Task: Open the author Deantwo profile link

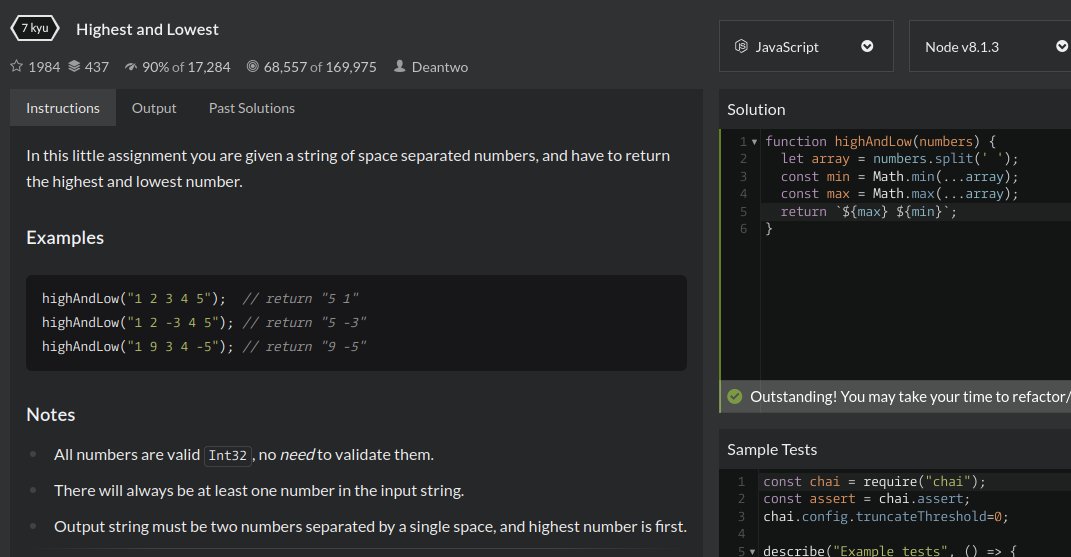Action: pos(440,67)
